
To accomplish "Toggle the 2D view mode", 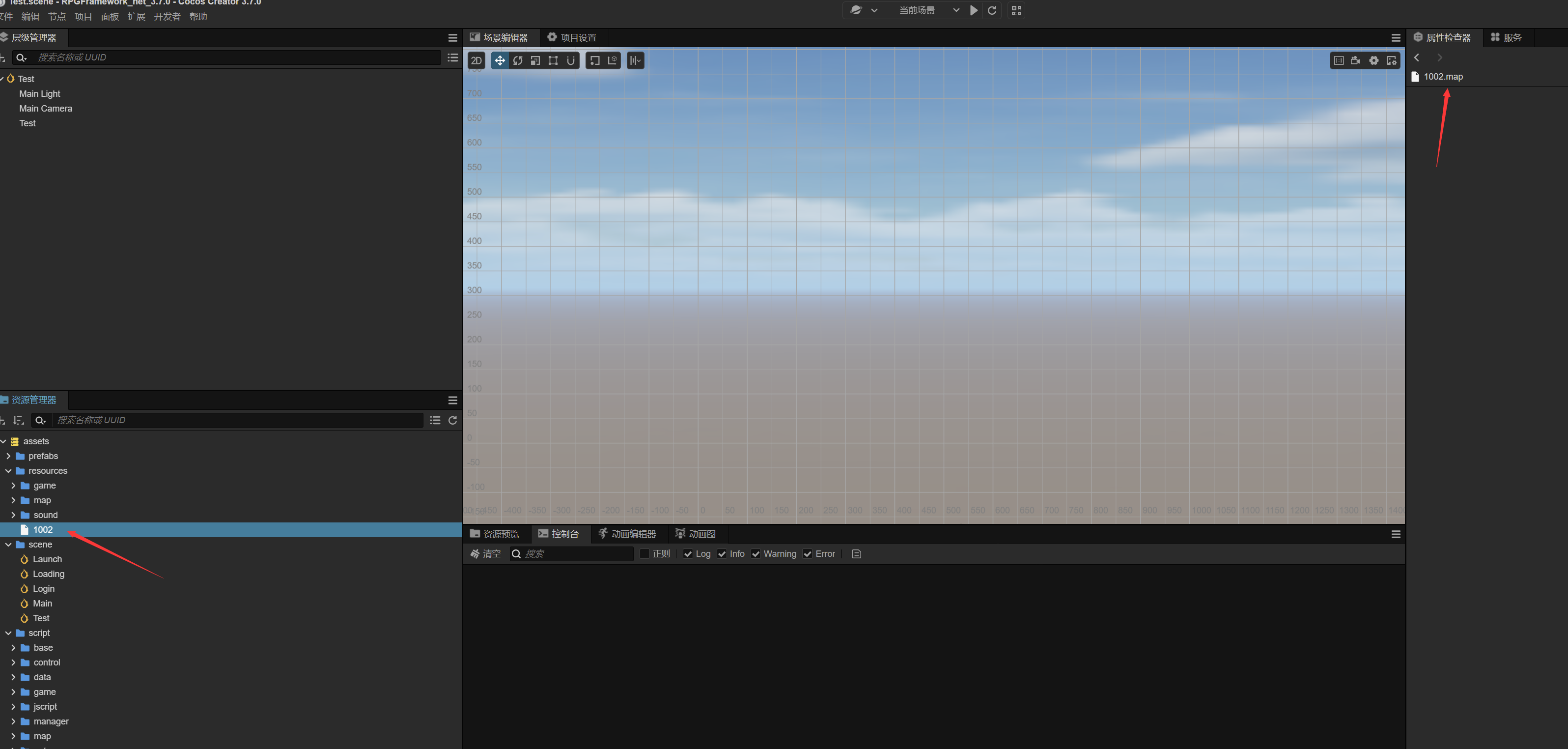I will (x=476, y=60).
